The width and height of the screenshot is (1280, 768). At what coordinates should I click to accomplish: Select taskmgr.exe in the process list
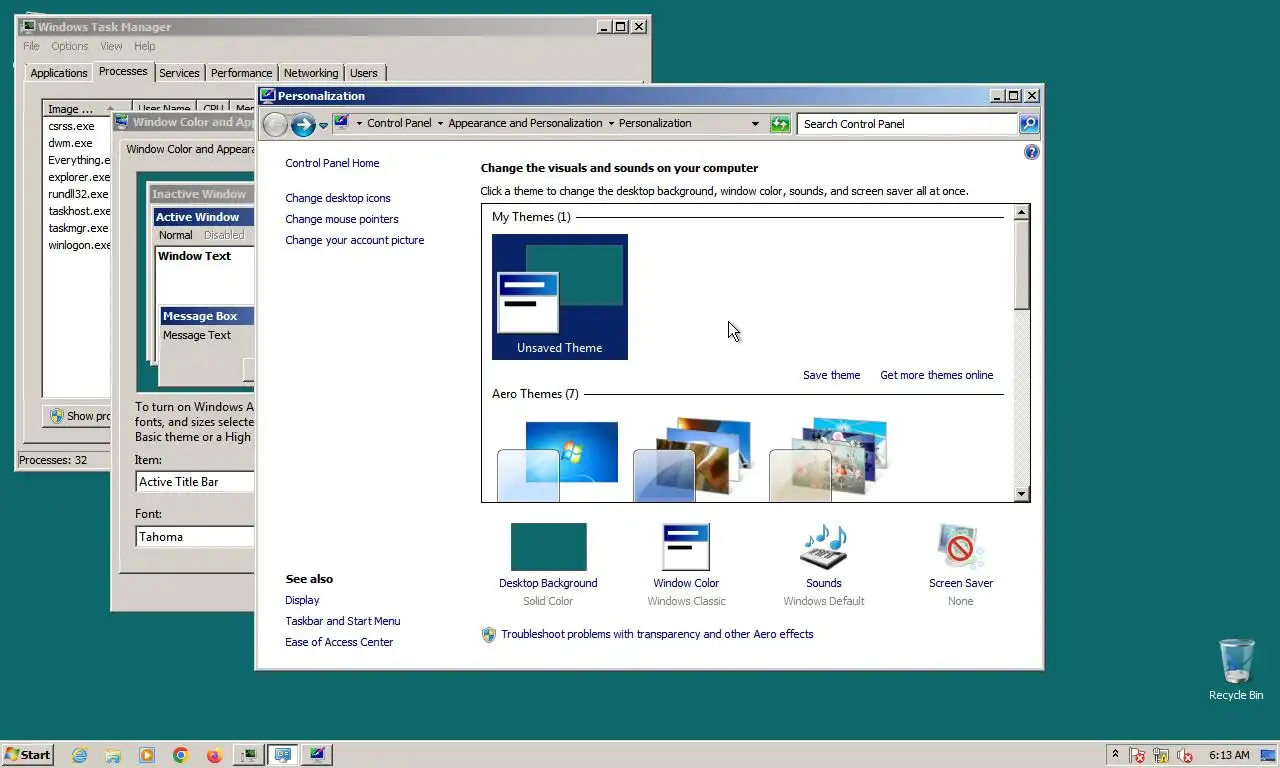[79, 228]
